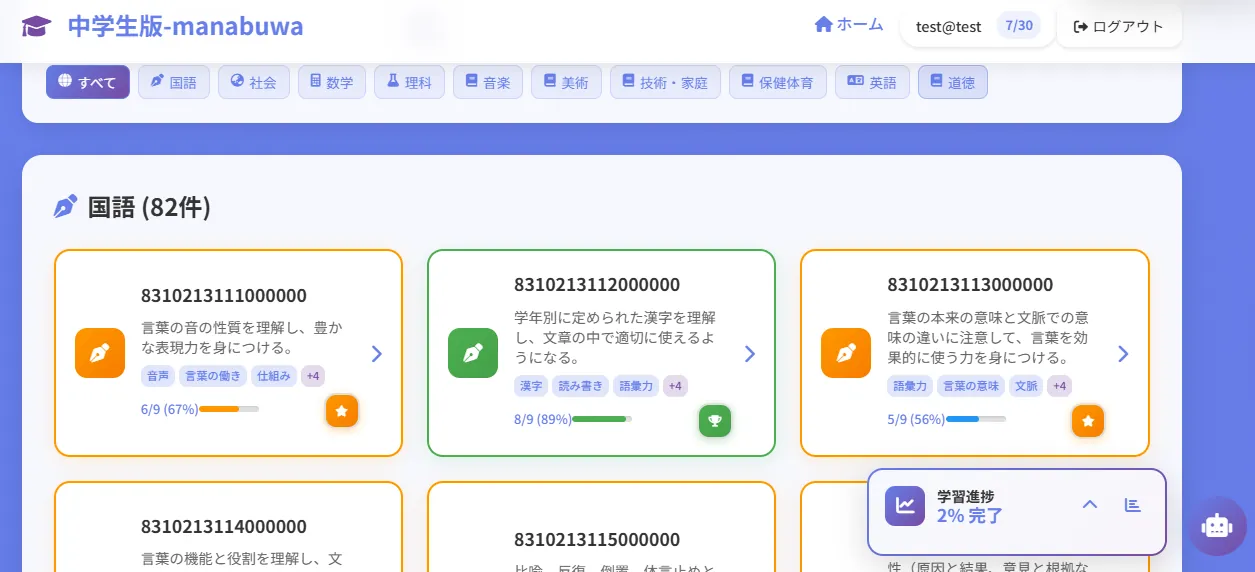Click the green pen icon on card 8310213112000000
The width and height of the screenshot is (1255, 572).
[x=473, y=353]
